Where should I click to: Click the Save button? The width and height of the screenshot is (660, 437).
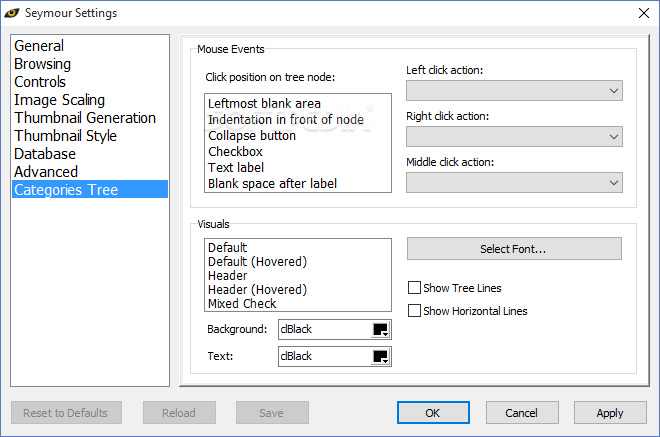point(272,413)
